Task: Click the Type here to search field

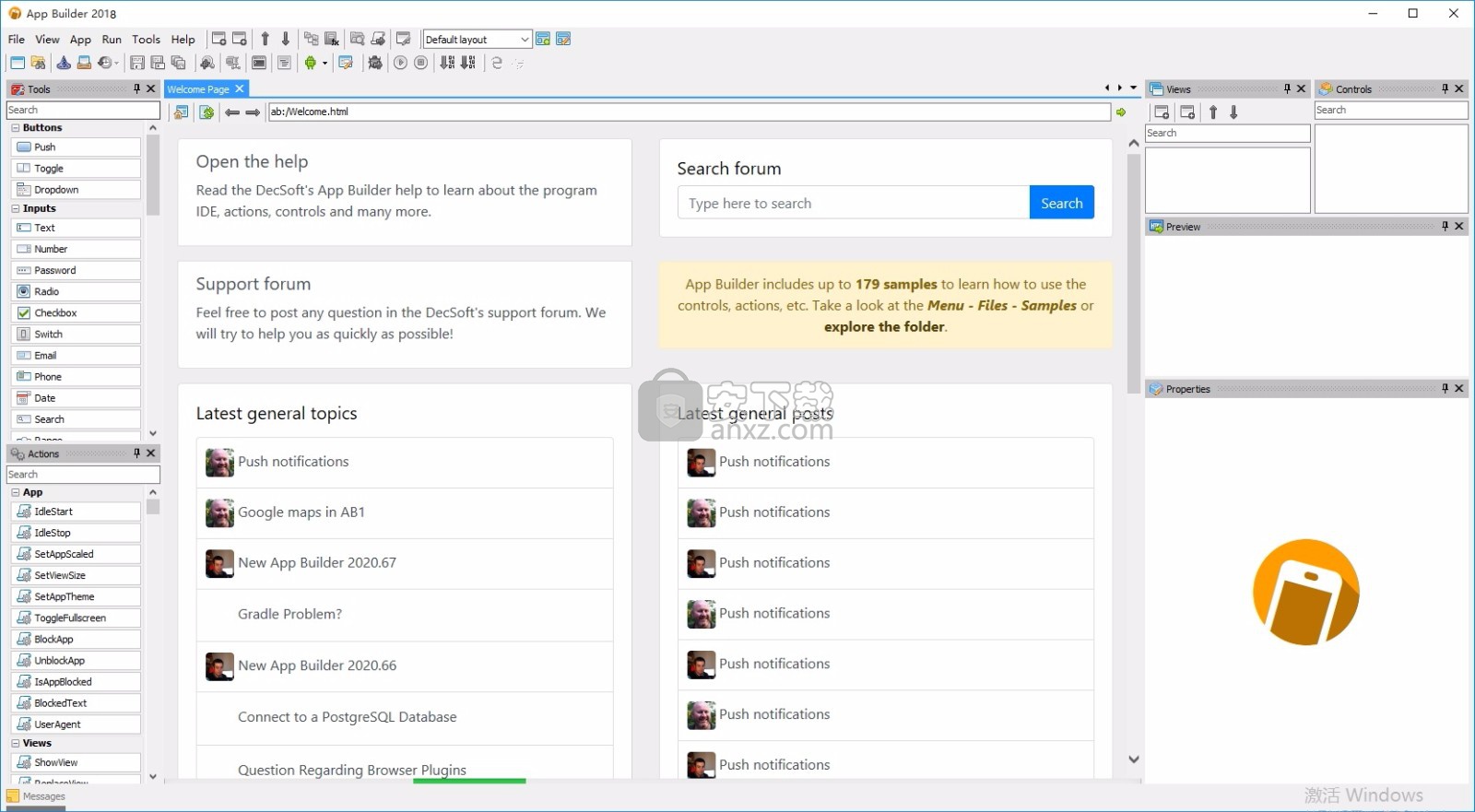Action: click(x=854, y=203)
